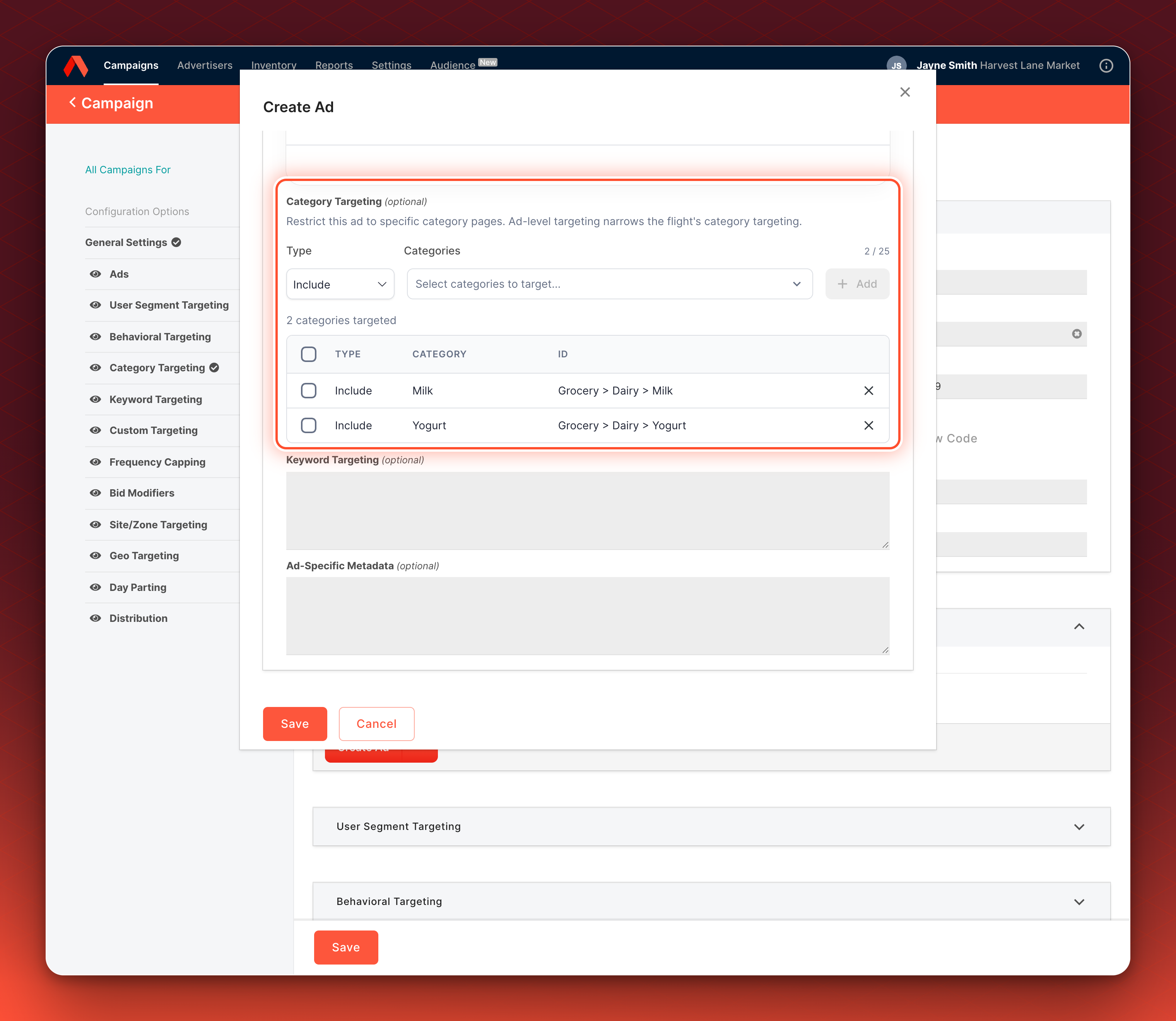Check the Milk row checkbox
The height and width of the screenshot is (1021, 1176).
[x=309, y=391]
